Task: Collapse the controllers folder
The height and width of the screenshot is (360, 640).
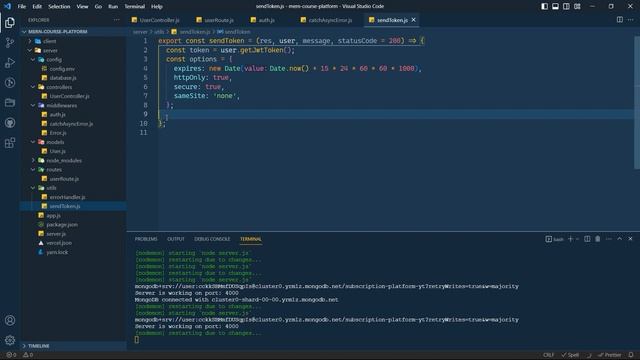Action: tap(73, 87)
